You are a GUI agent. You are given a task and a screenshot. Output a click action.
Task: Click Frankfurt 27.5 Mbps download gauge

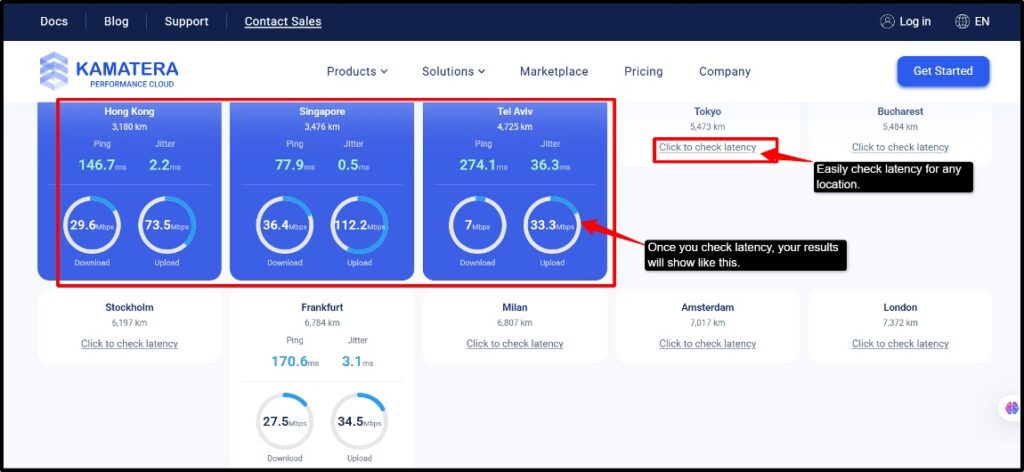pyautogui.click(x=284, y=421)
